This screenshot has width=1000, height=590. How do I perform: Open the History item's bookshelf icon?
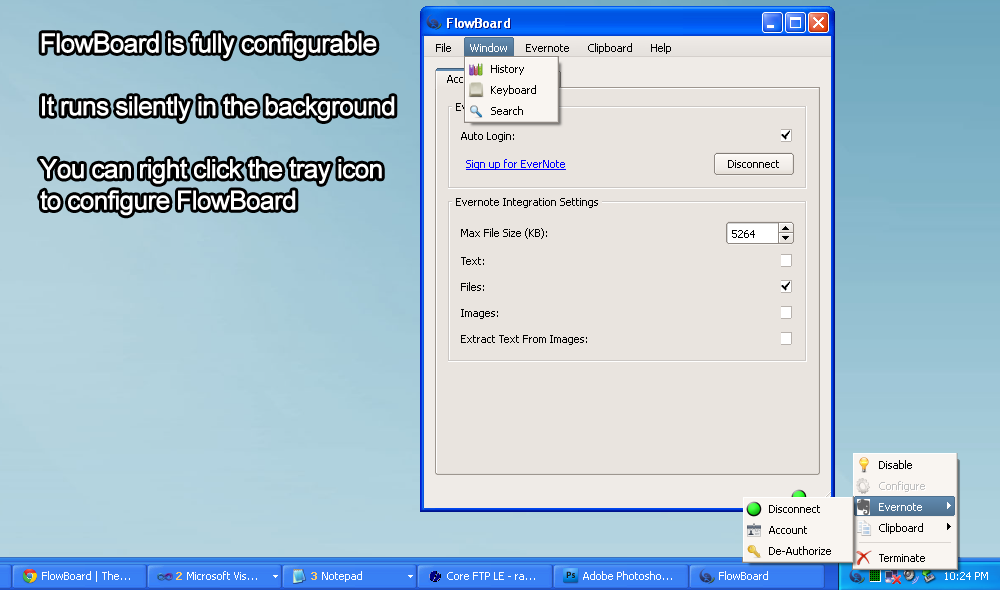(476, 70)
